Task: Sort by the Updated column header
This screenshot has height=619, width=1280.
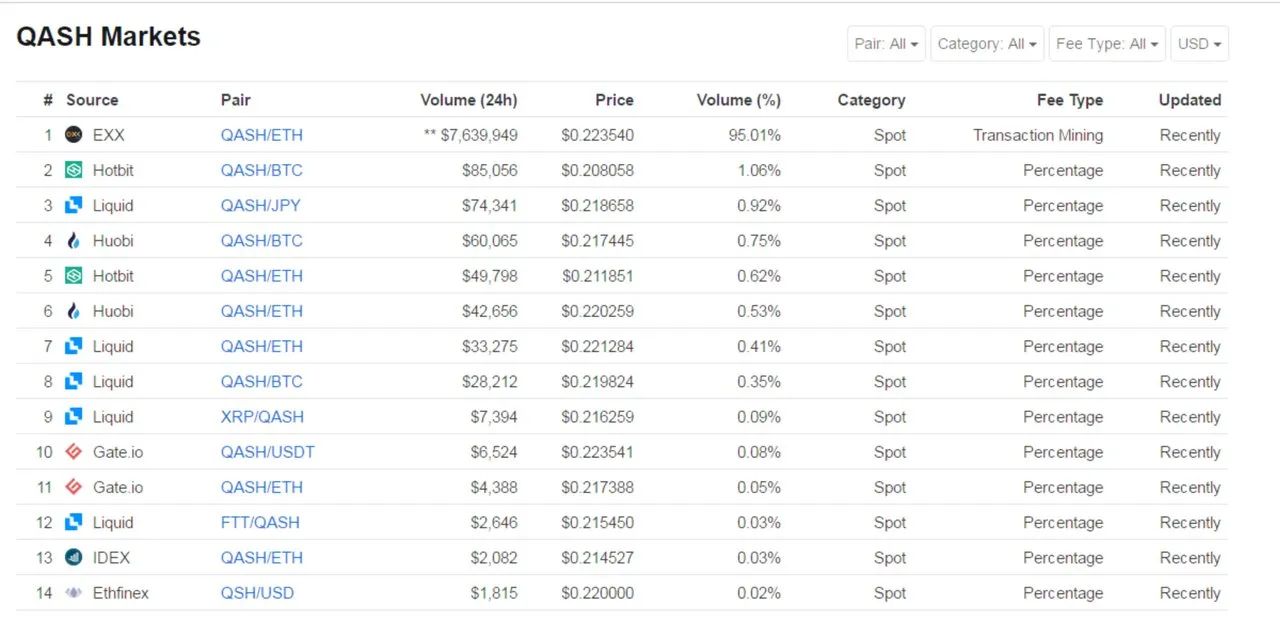Action: 1190,100
